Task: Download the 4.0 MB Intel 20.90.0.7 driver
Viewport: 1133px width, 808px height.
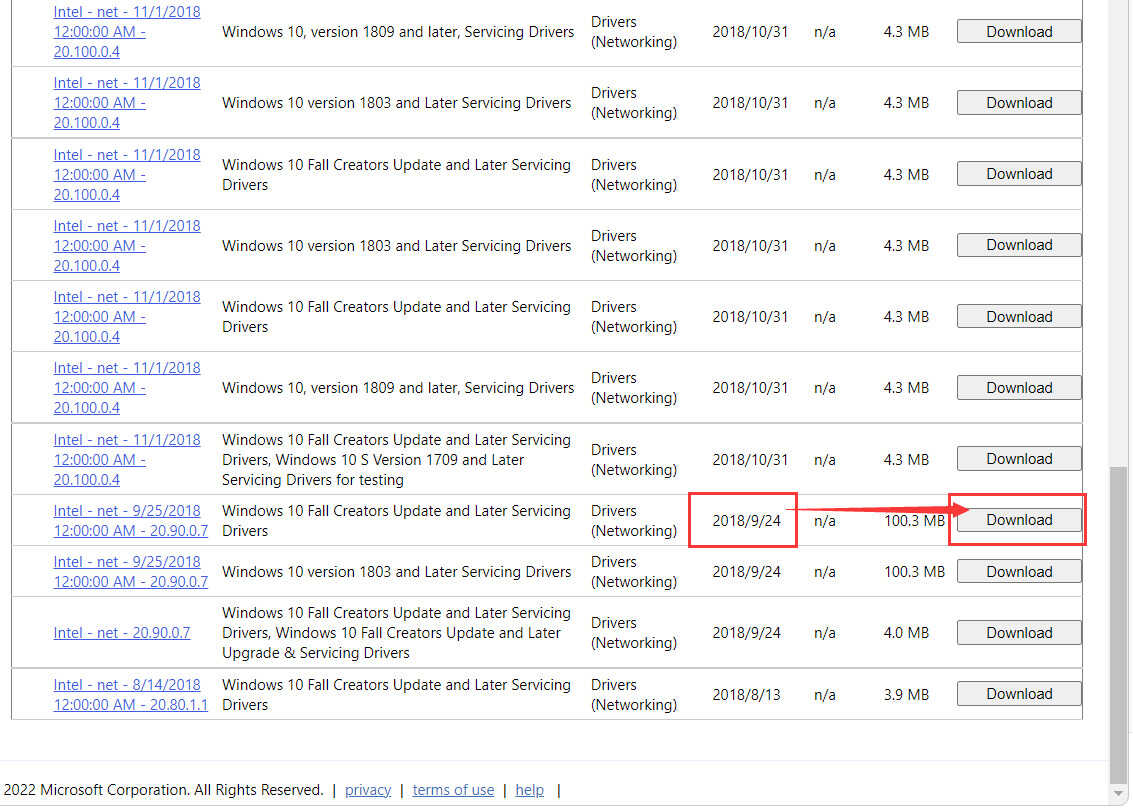Action: pos(1019,633)
